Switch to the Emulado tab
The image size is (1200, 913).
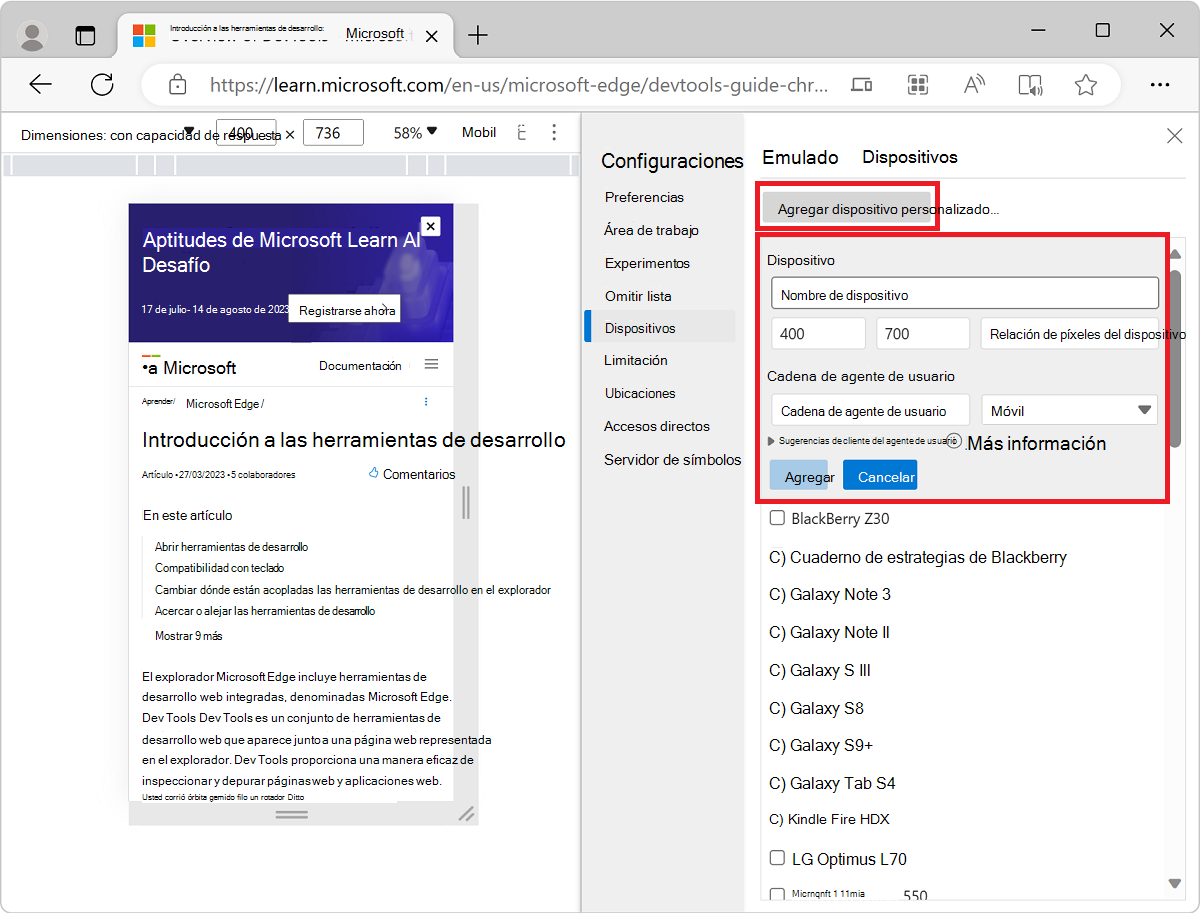coord(800,157)
